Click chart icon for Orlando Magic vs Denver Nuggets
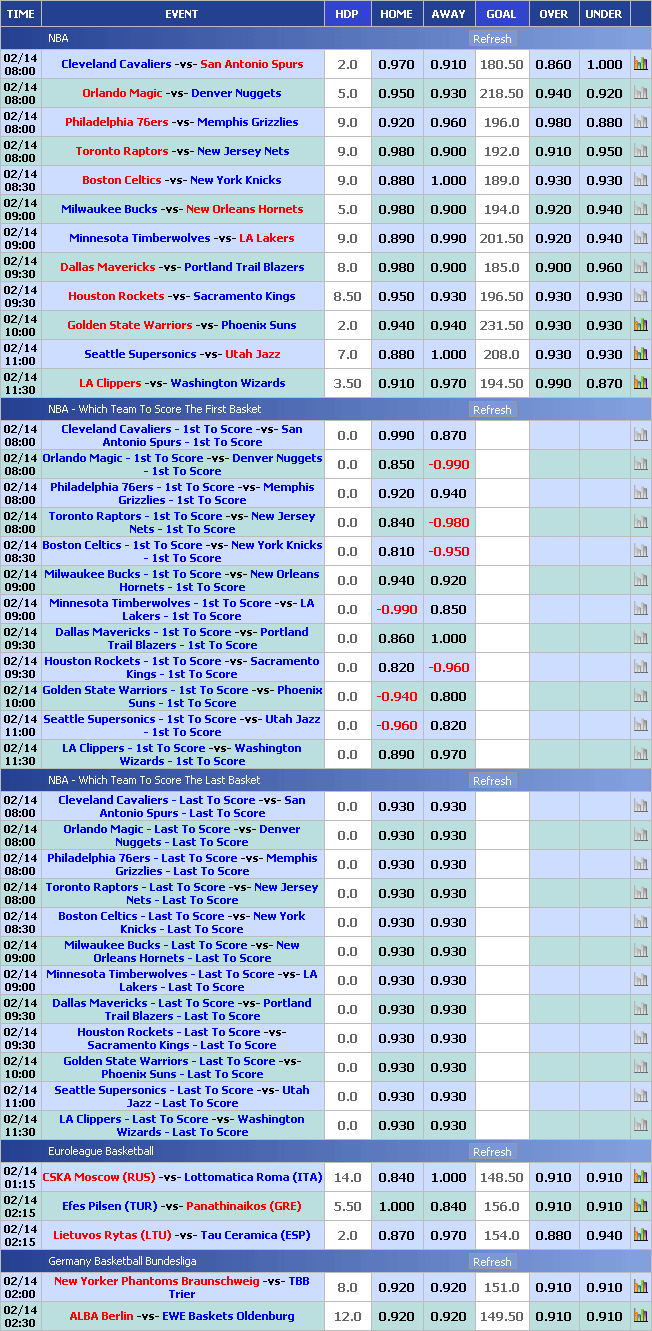This screenshot has height=1331, width=652. pyautogui.click(x=640, y=93)
